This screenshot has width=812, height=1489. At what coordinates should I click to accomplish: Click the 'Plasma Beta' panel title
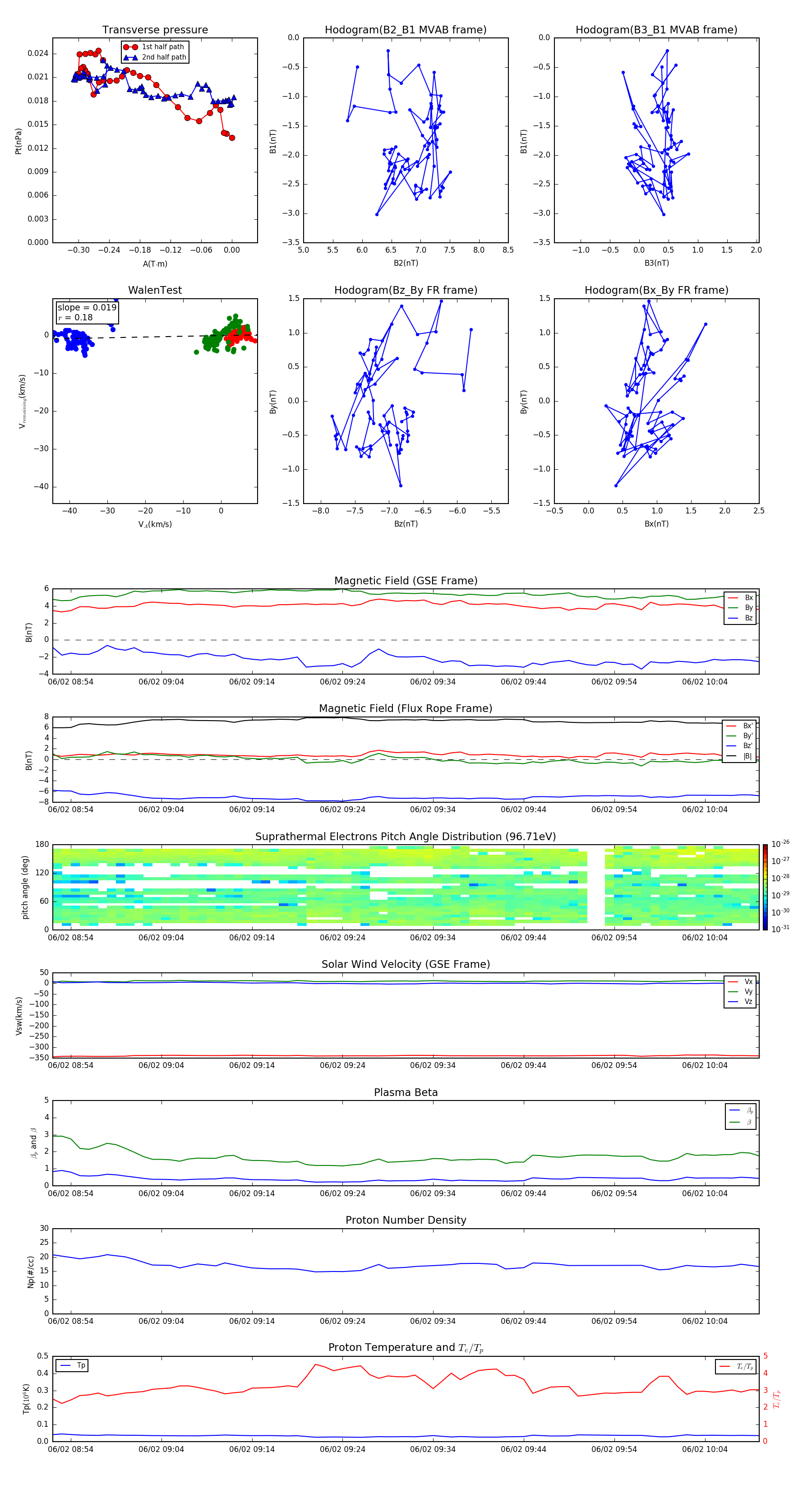[406, 1093]
